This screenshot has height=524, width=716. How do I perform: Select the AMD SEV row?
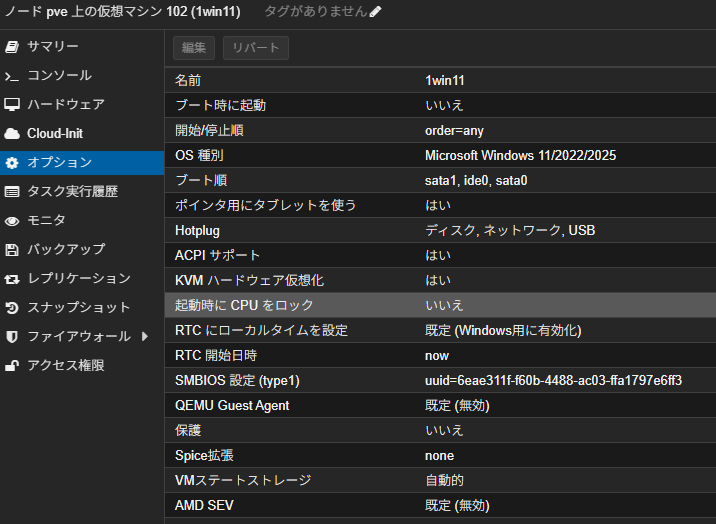(440, 505)
